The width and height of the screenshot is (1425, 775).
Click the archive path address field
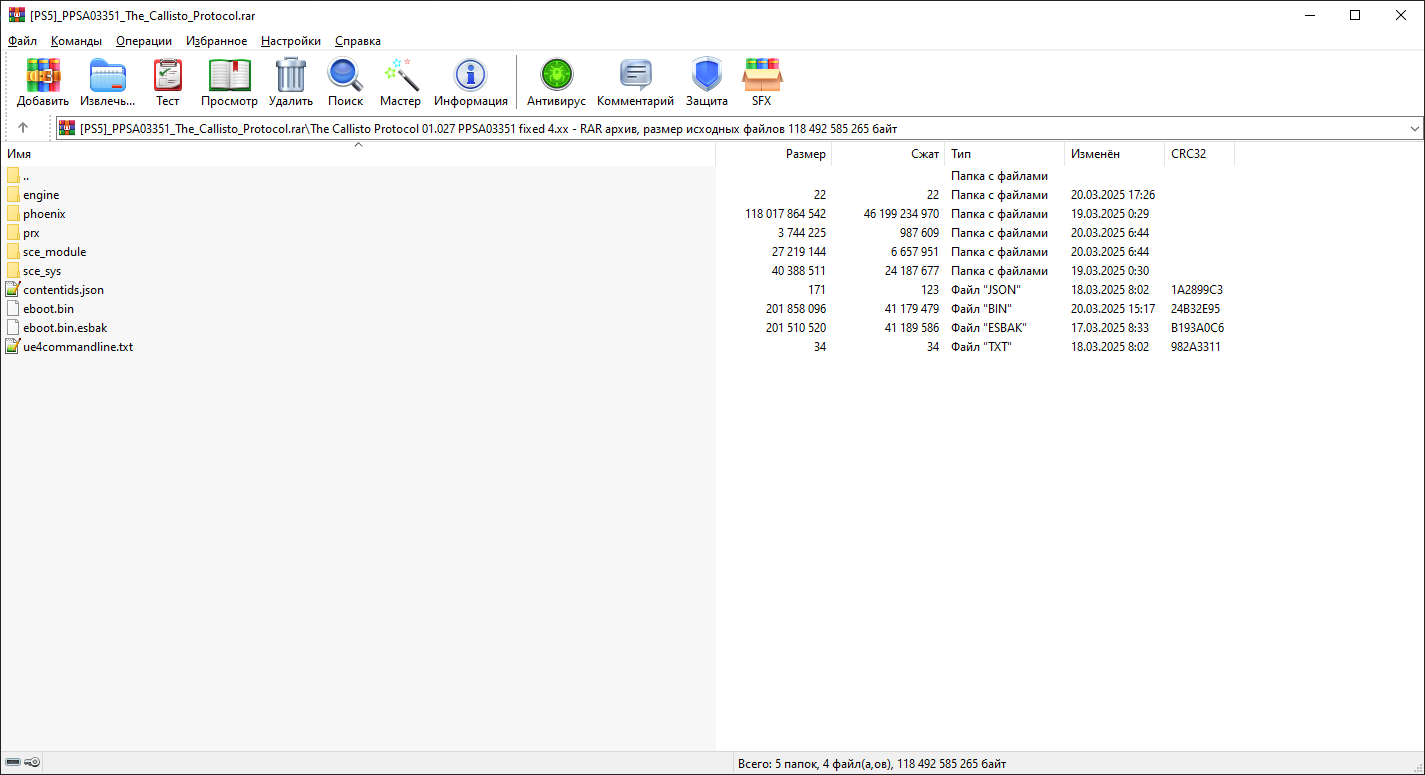[x=739, y=129]
